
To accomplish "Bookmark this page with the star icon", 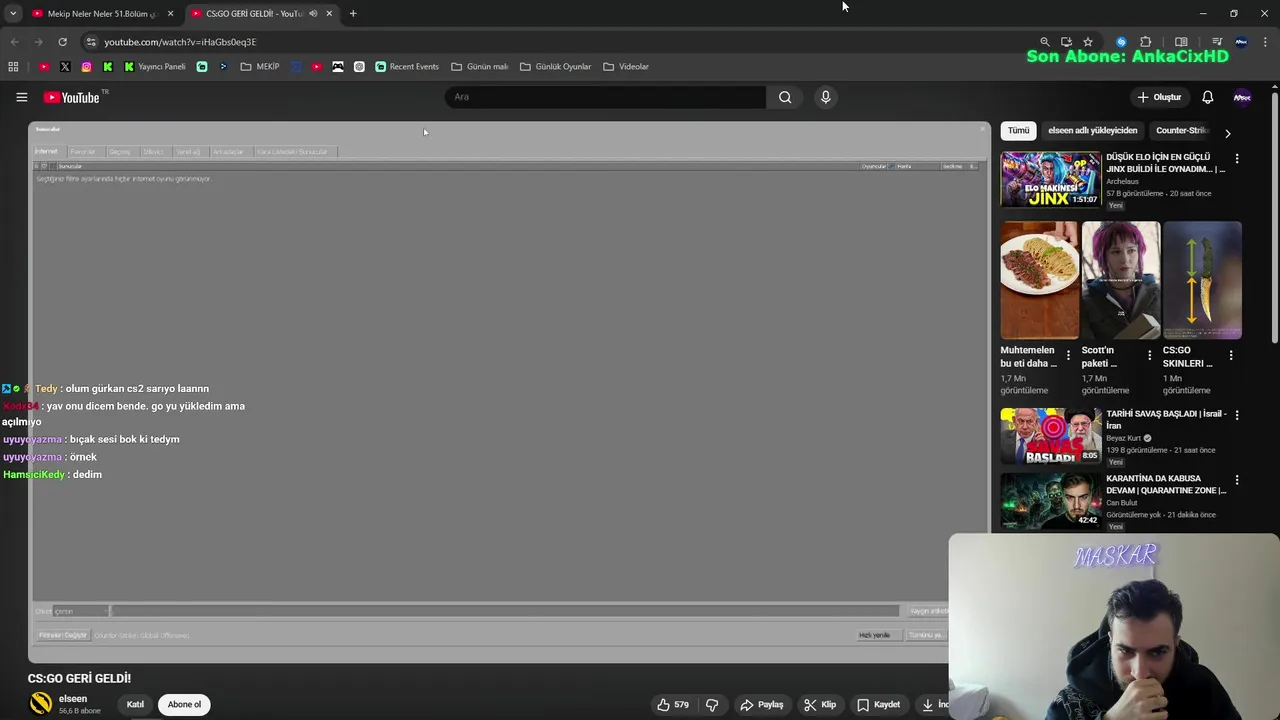I will pyautogui.click(x=1088, y=42).
